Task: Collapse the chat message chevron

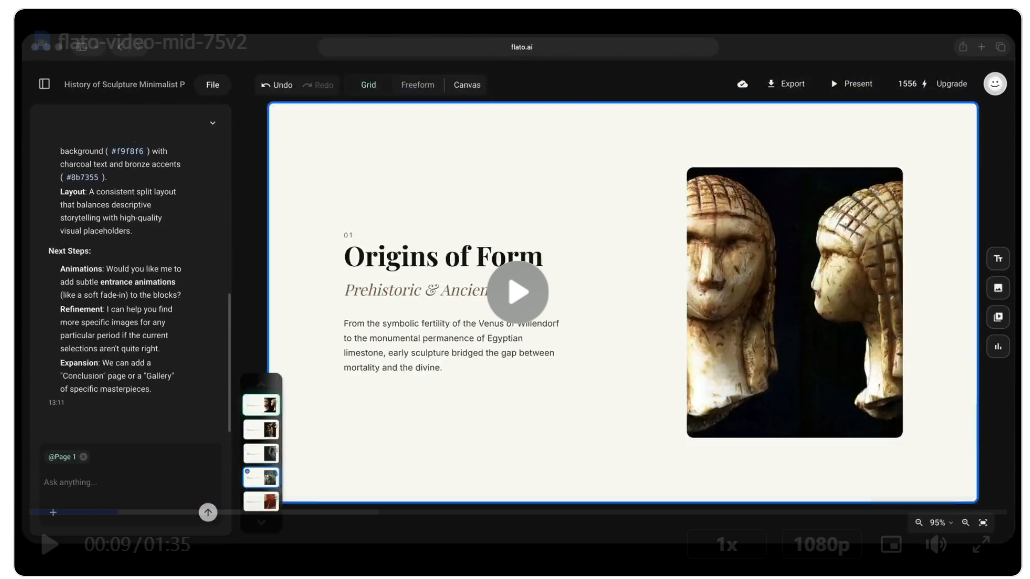Action: click(x=212, y=123)
